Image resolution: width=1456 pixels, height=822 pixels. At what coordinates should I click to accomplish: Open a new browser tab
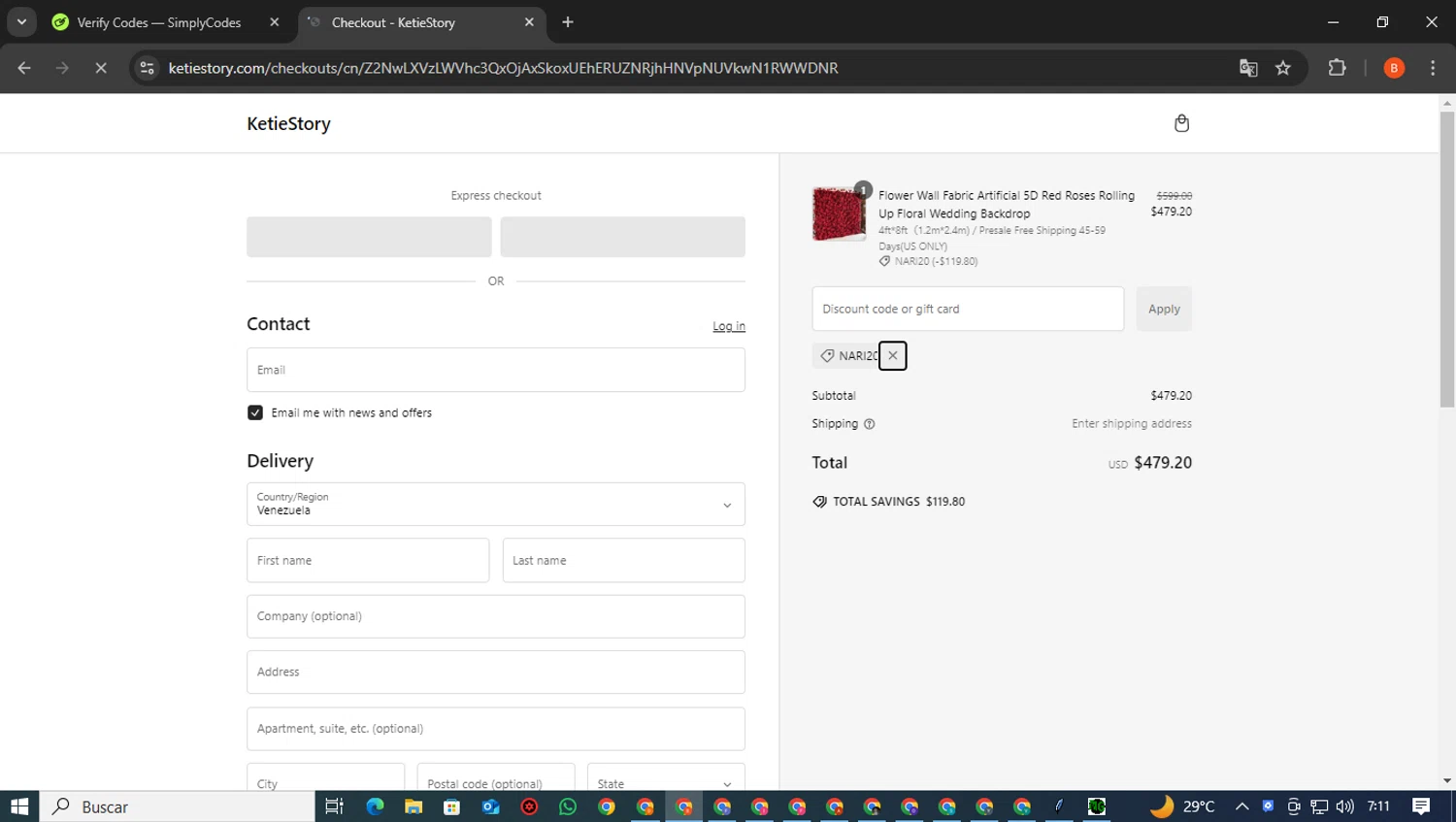tap(568, 22)
